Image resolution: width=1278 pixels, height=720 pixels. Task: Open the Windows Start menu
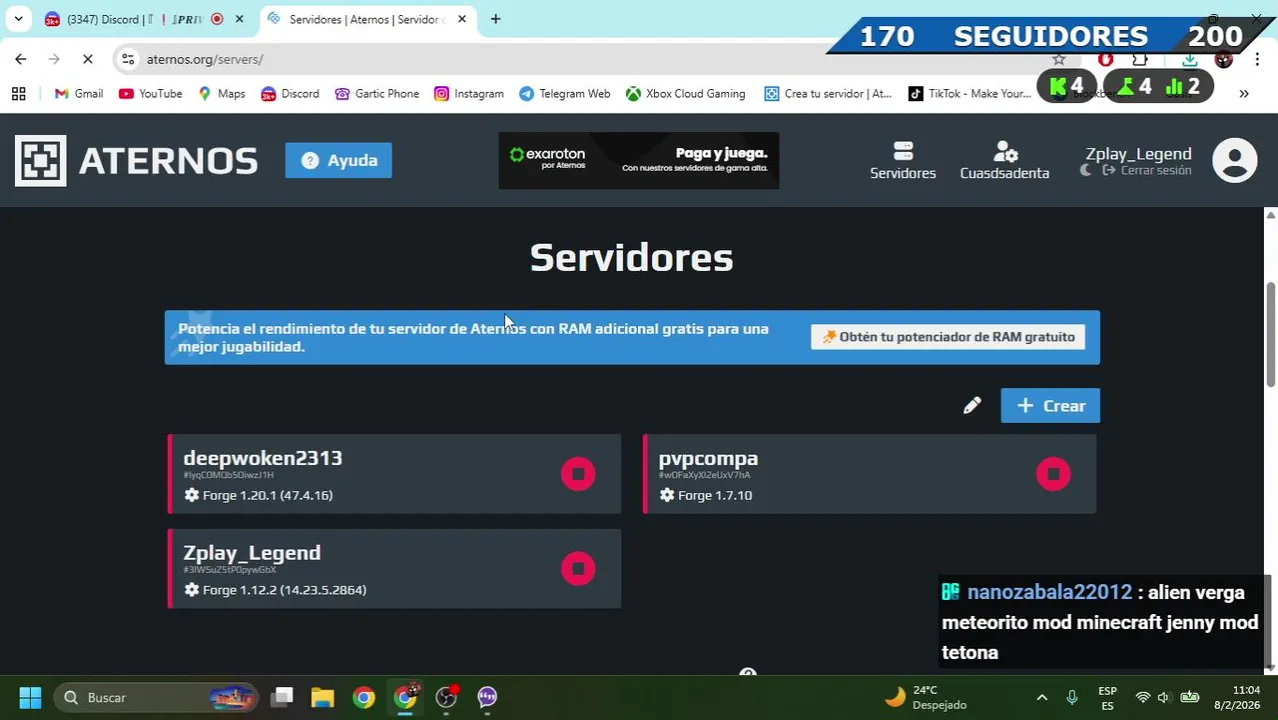click(30, 697)
